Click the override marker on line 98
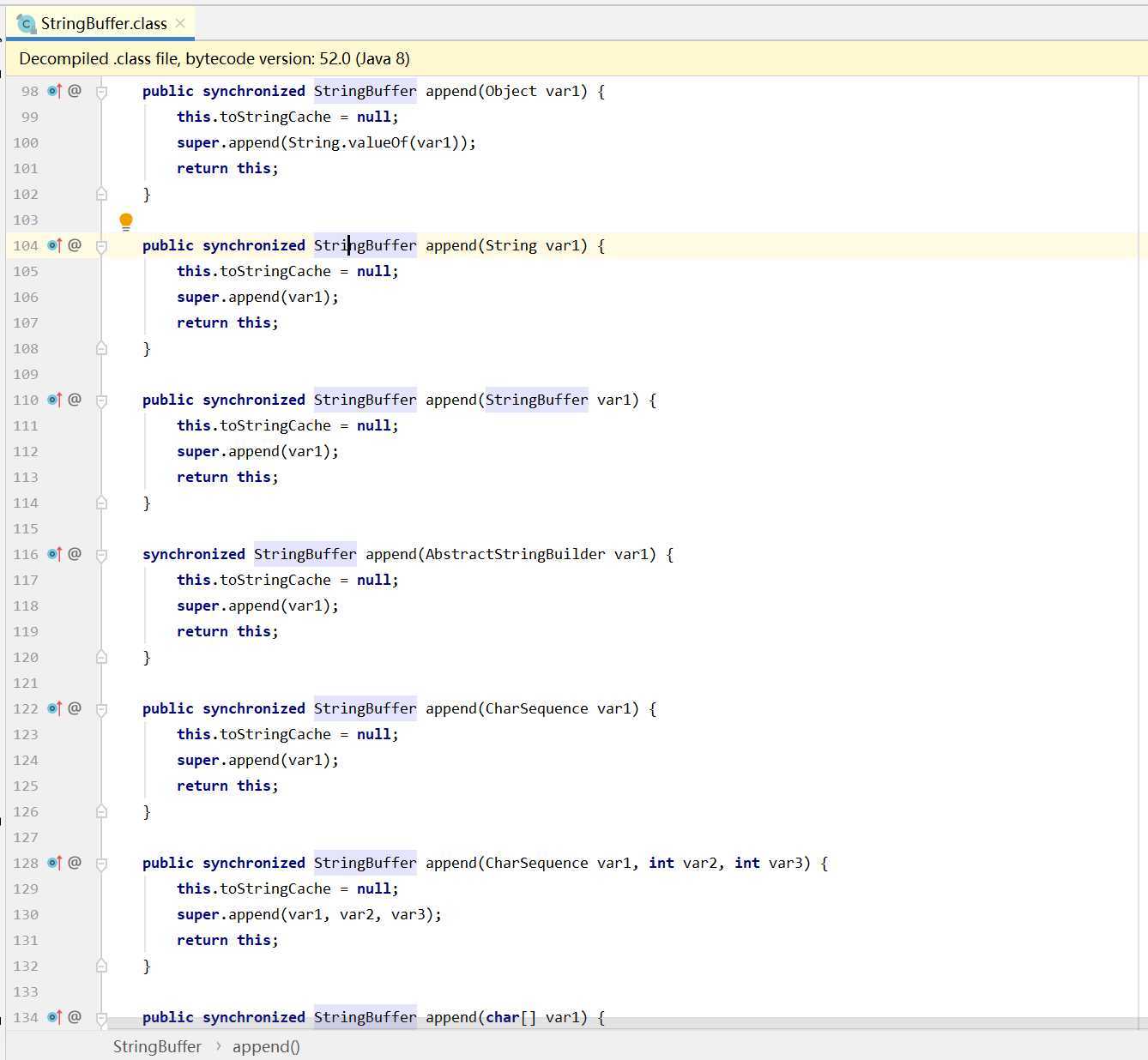Viewport: 1148px width, 1060px height. click(55, 90)
